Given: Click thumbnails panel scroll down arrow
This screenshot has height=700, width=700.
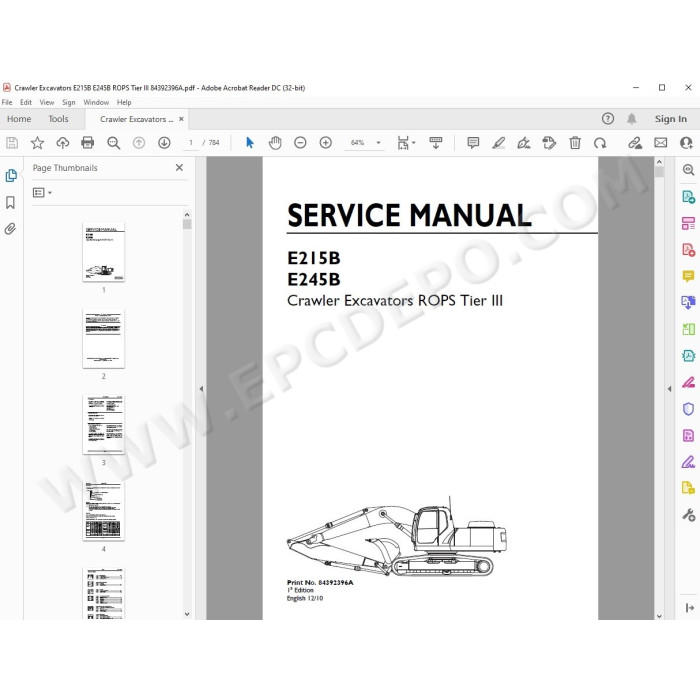Looking at the screenshot, I should (x=187, y=614).
